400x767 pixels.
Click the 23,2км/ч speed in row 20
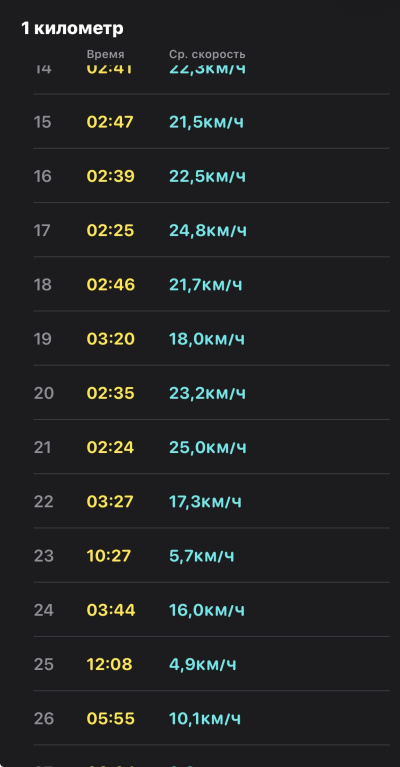click(207, 393)
